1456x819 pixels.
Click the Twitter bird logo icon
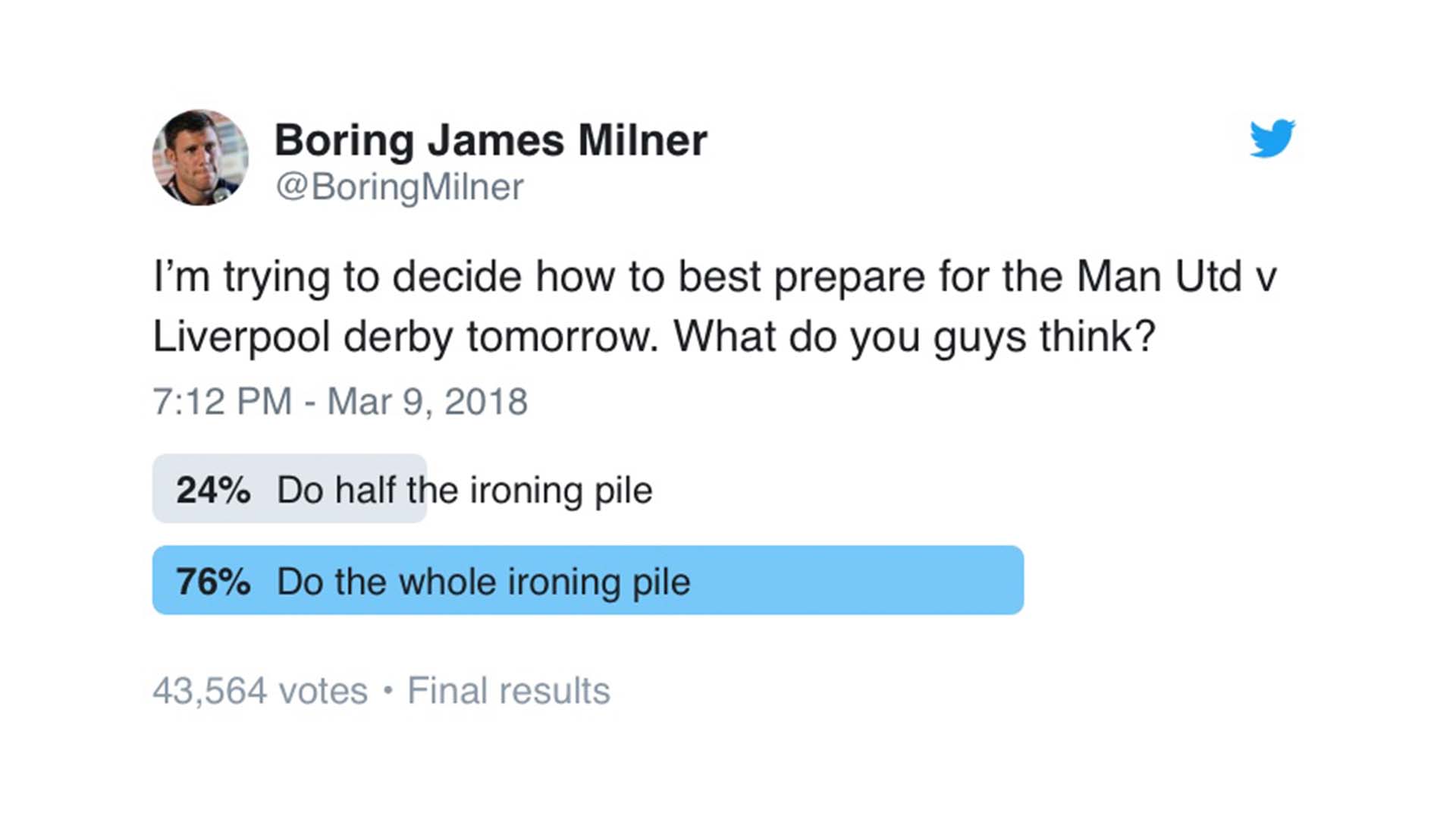pos(1272,138)
